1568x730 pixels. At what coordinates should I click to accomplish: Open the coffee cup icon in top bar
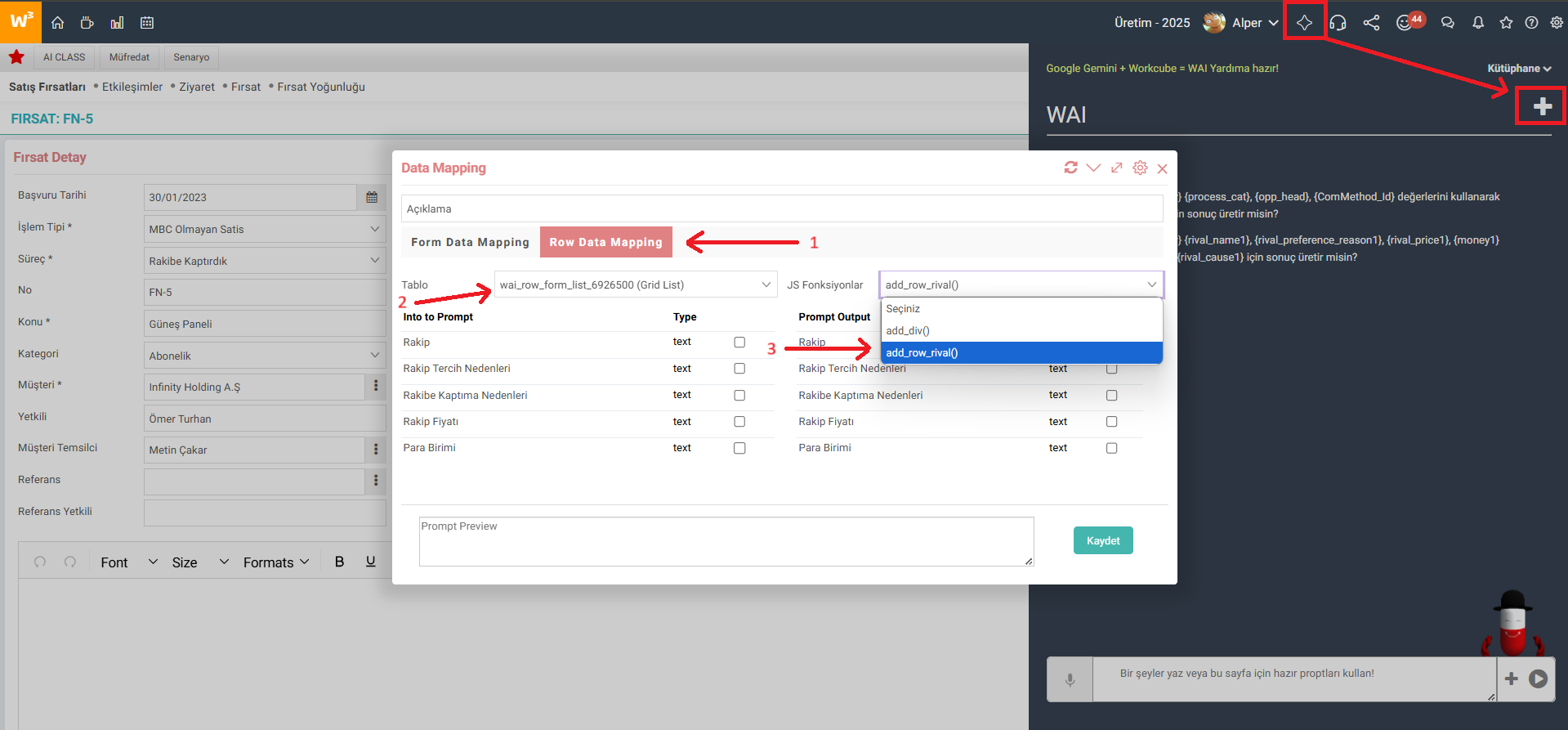87,23
